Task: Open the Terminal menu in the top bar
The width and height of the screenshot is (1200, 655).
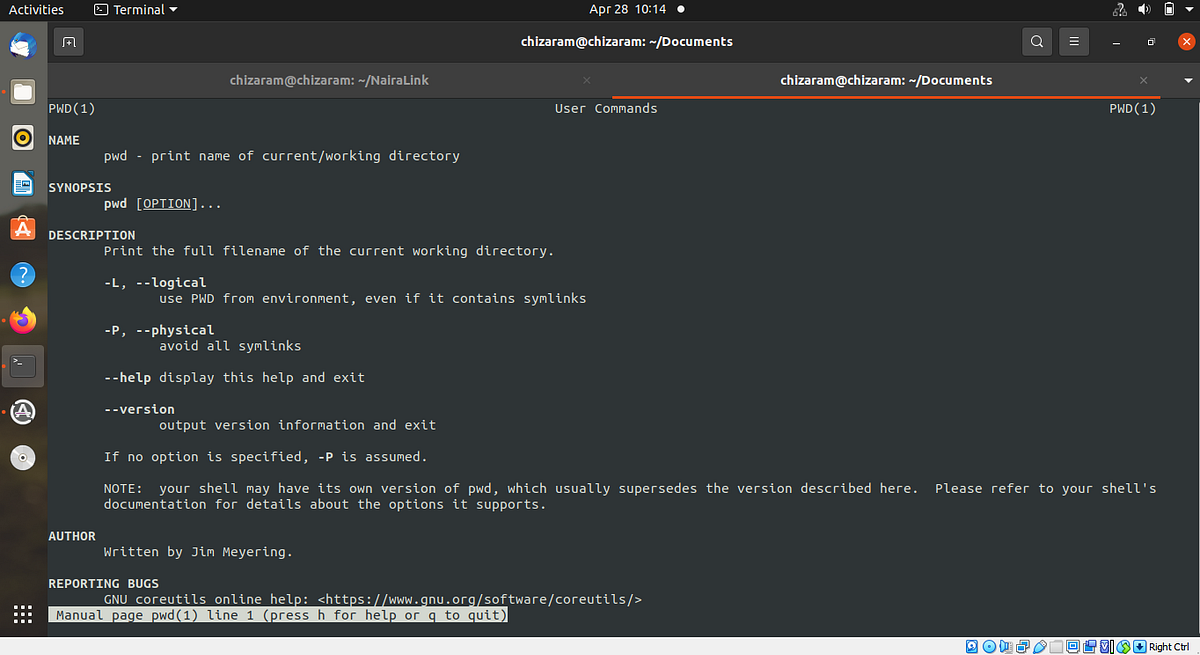Action: point(135,9)
